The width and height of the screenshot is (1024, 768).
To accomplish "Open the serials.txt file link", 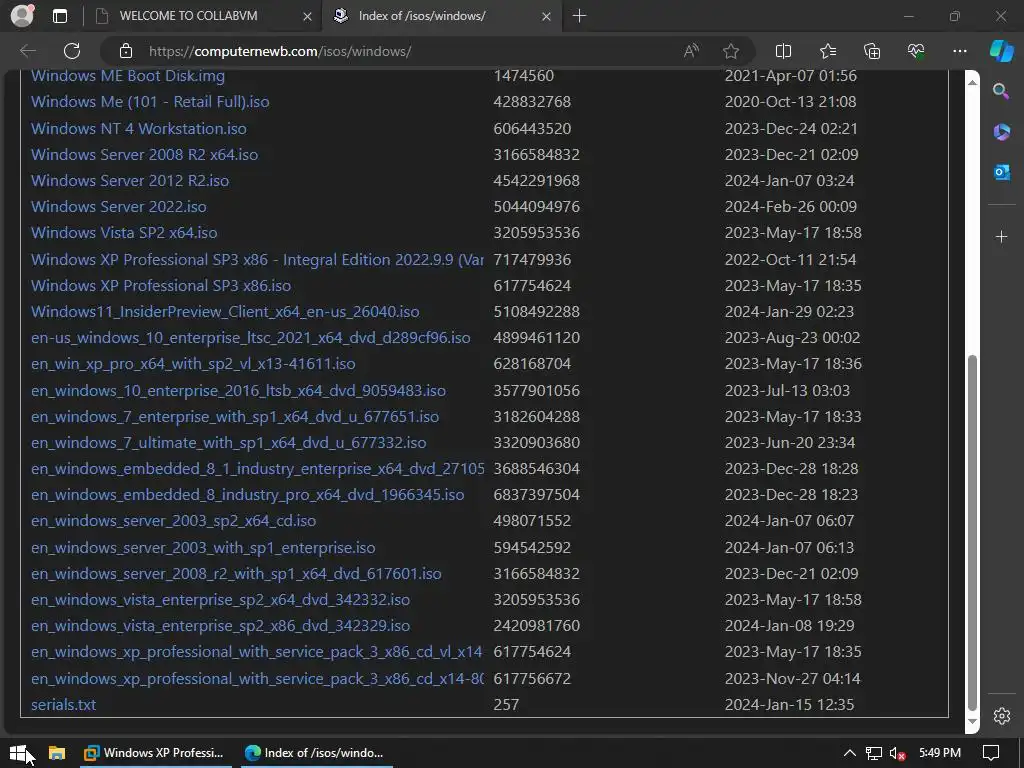I will pyautogui.click(x=63, y=705).
